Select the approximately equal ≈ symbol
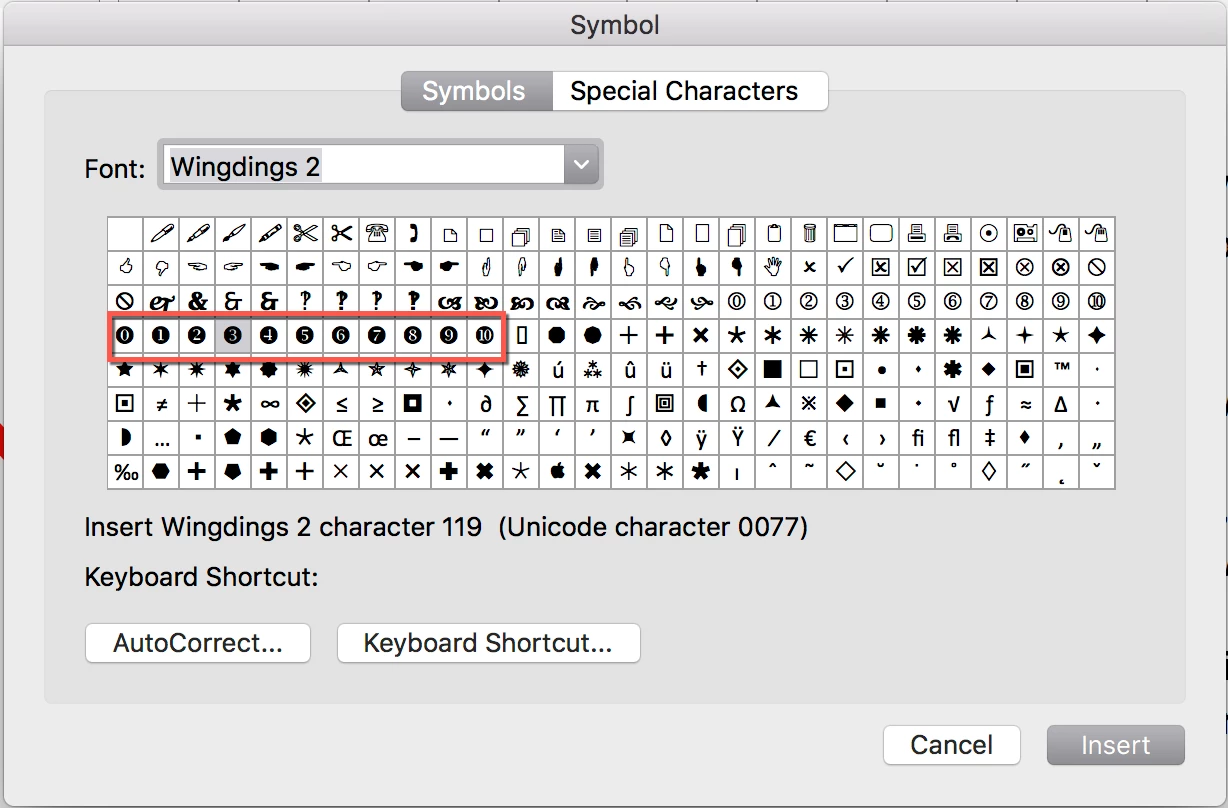Screen dimensions: 1228x808 1025,404
